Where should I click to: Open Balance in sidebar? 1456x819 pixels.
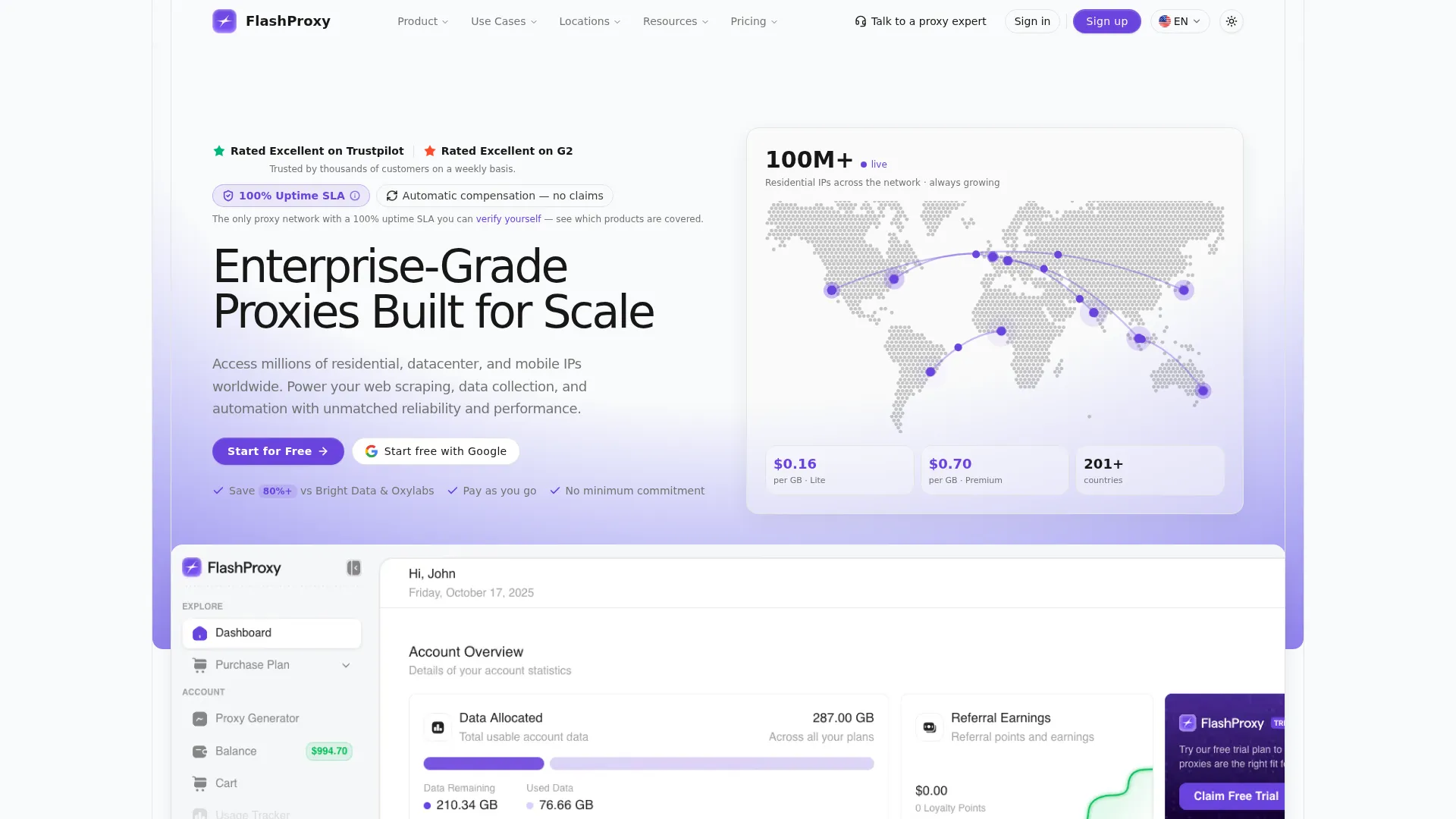[x=271, y=752]
